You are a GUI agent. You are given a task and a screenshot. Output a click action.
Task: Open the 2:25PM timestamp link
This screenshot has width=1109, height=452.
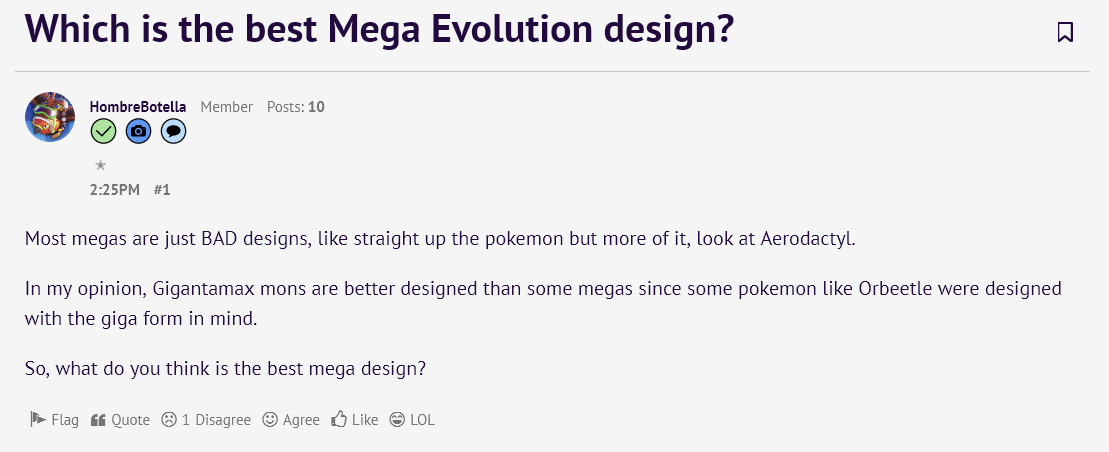[115, 189]
